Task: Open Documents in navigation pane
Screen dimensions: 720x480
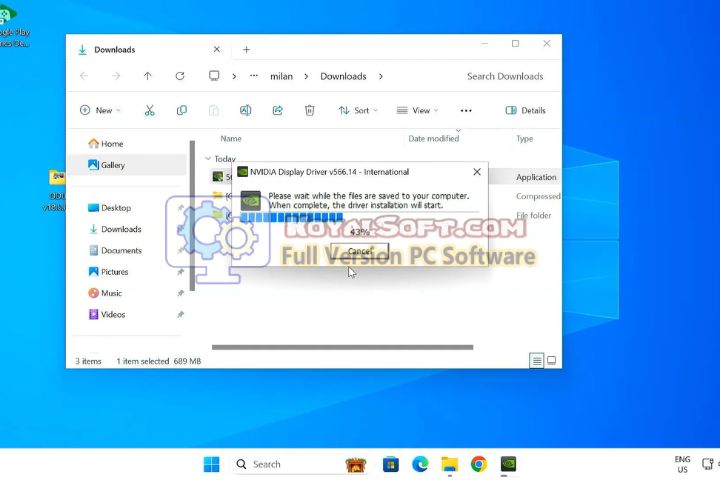Action: tap(115, 250)
